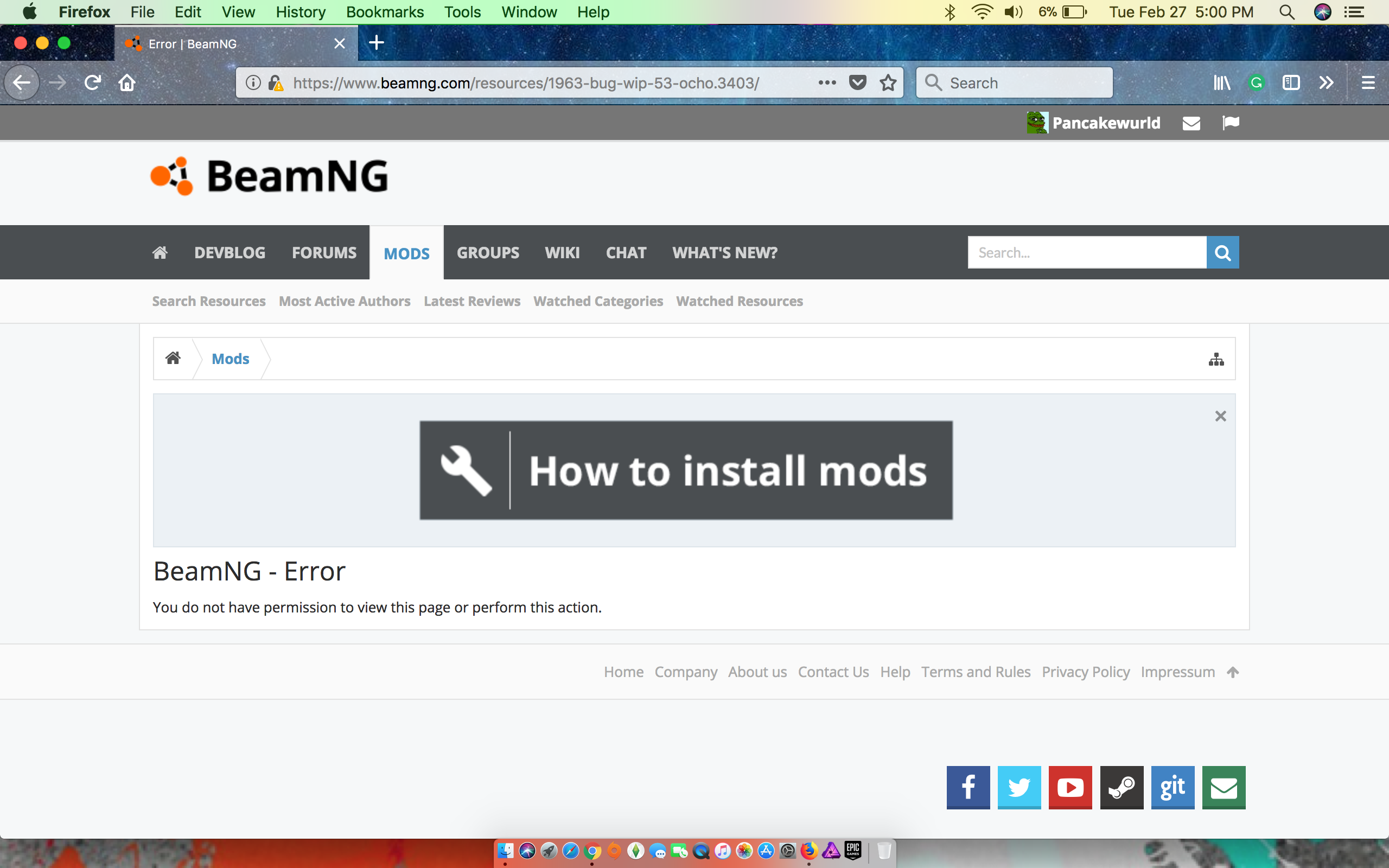Click the BeamNG site Search... field
1389x868 pixels.
[1087, 253]
